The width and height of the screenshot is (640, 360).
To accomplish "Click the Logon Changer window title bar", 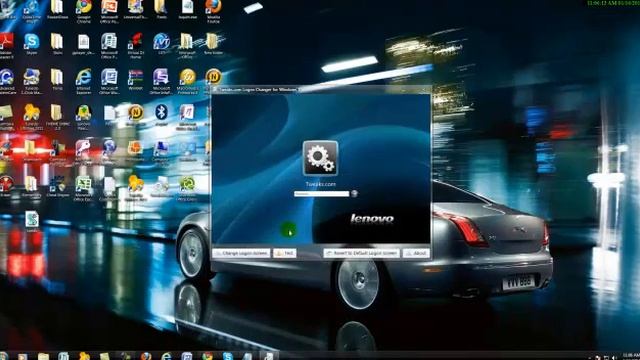I will (x=320, y=89).
